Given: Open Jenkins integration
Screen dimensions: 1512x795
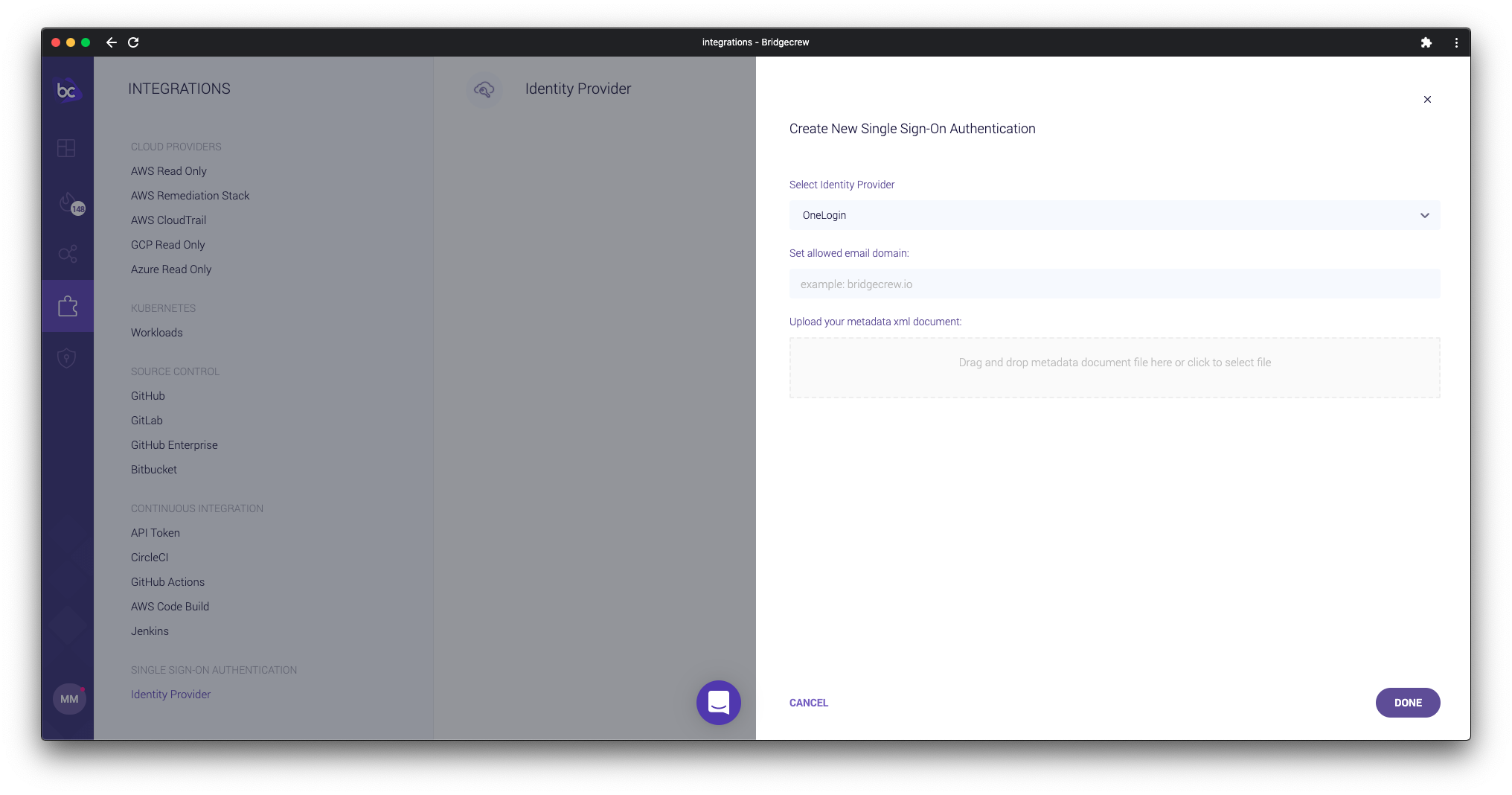Looking at the screenshot, I should click(150, 631).
